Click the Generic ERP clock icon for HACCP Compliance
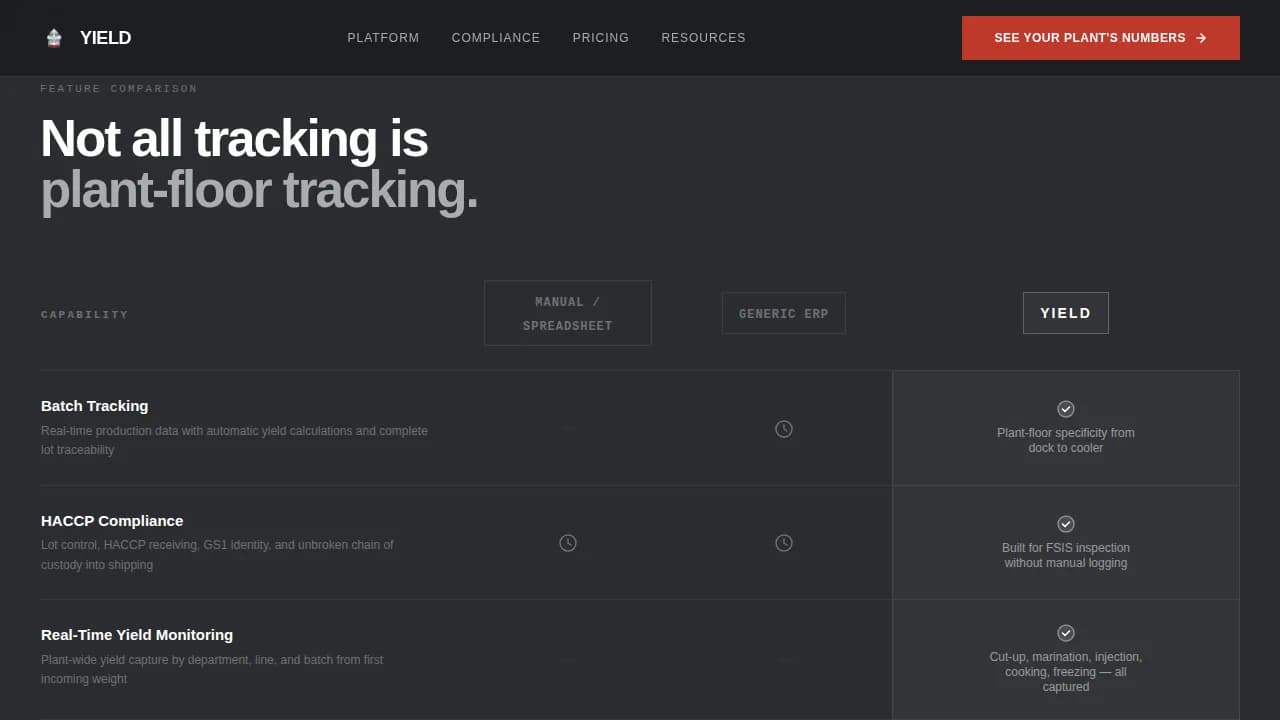The image size is (1280, 720). click(x=784, y=543)
